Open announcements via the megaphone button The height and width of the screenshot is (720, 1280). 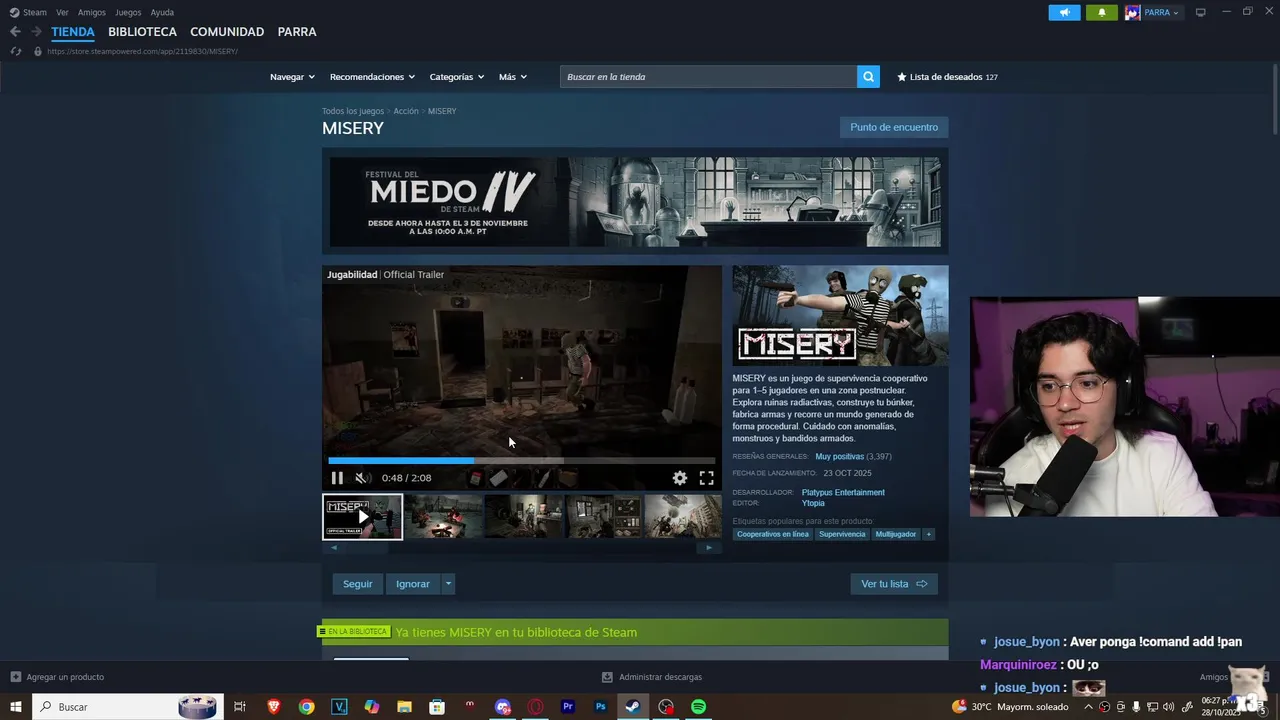[1064, 13]
